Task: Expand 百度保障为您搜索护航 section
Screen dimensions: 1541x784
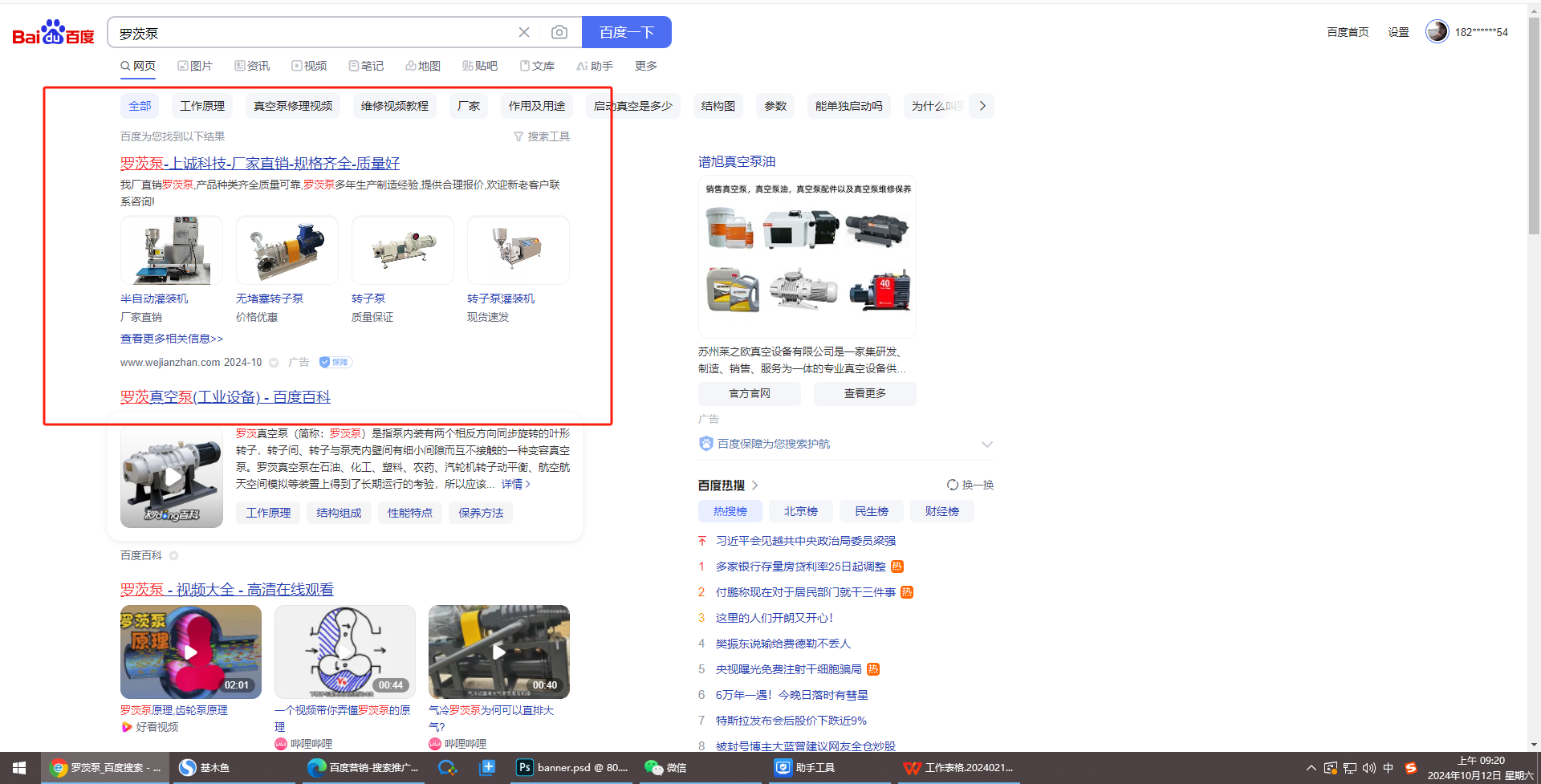Action: [986, 444]
